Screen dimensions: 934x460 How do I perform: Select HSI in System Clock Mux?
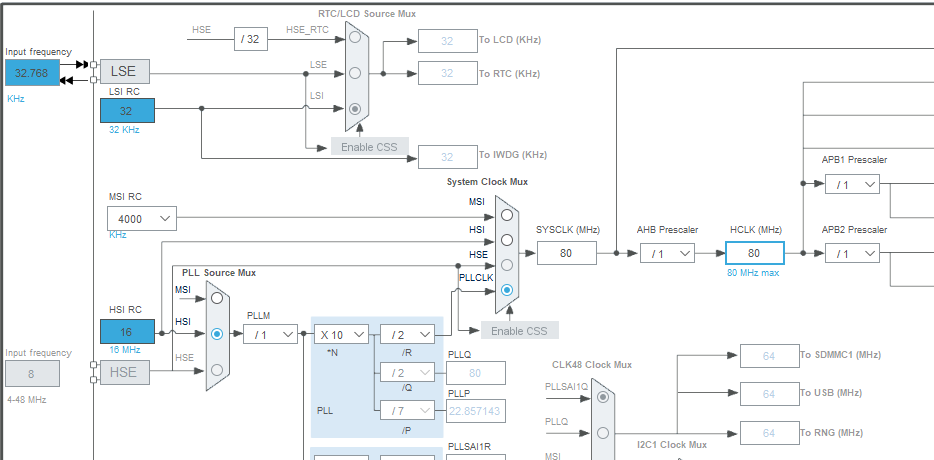pos(506,240)
